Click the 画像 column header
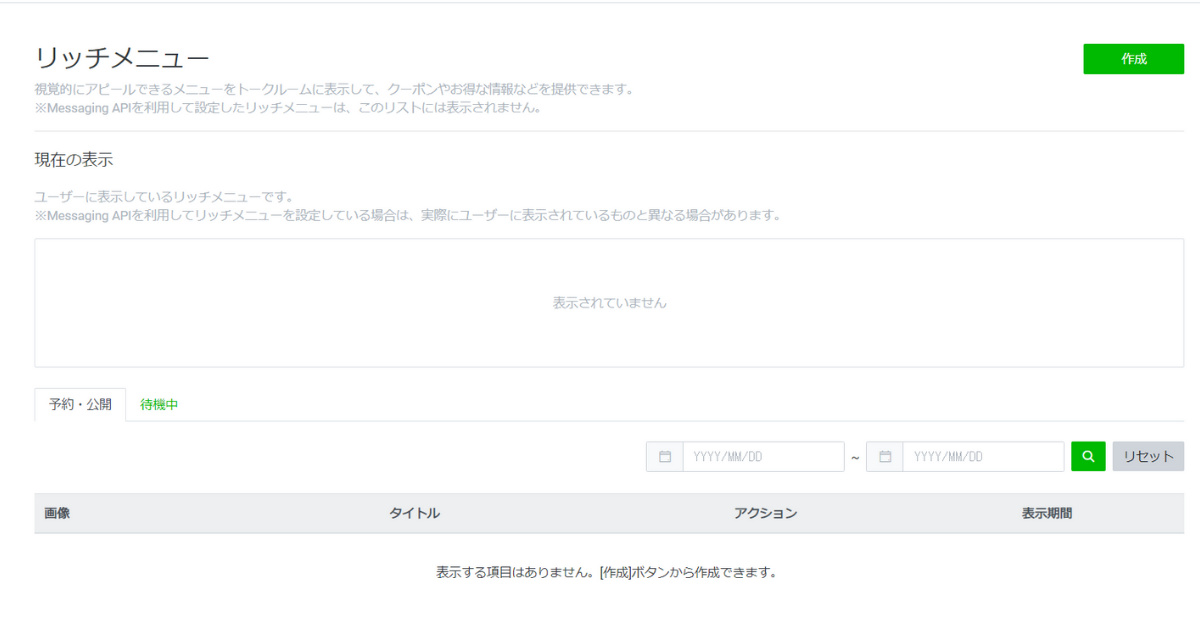1200x630 pixels. [57, 513]
